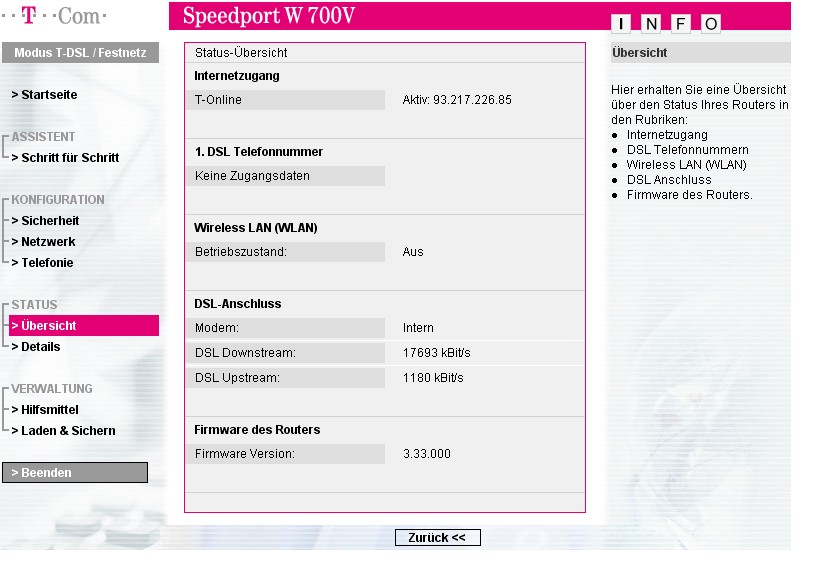Open the Details status page

pos(36,347)
